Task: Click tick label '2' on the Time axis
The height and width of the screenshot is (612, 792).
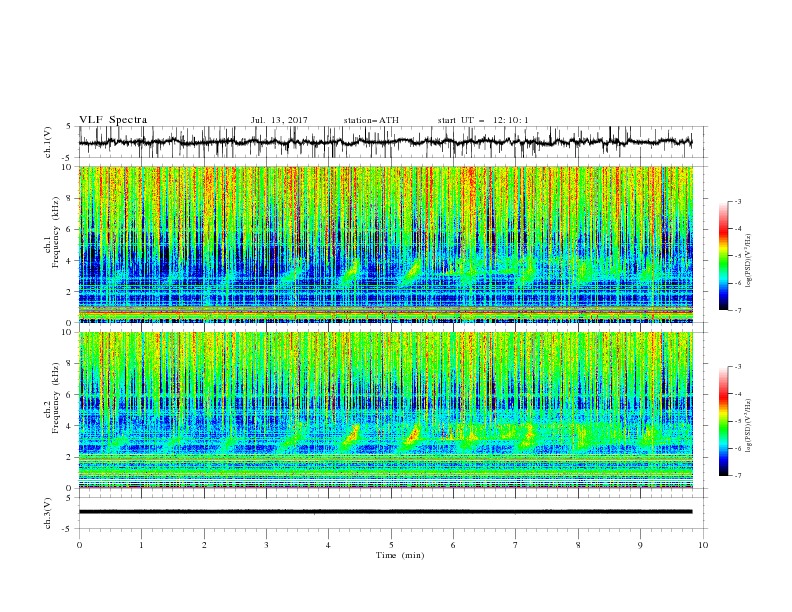Action: (x=204, y=545)
